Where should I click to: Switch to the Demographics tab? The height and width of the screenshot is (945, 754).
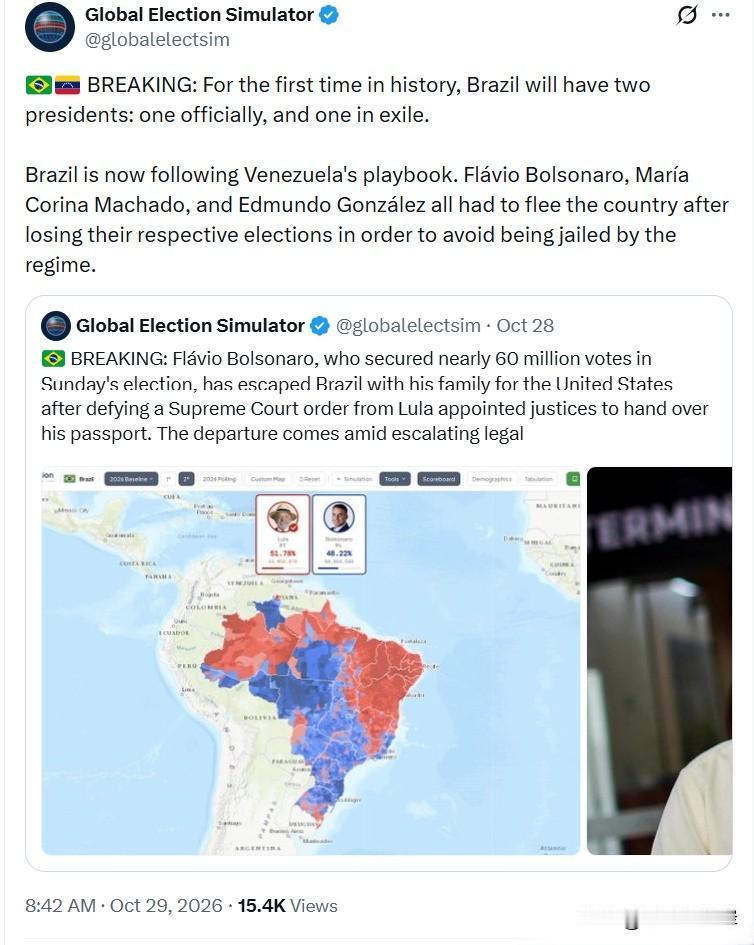[x=492, y=479]
